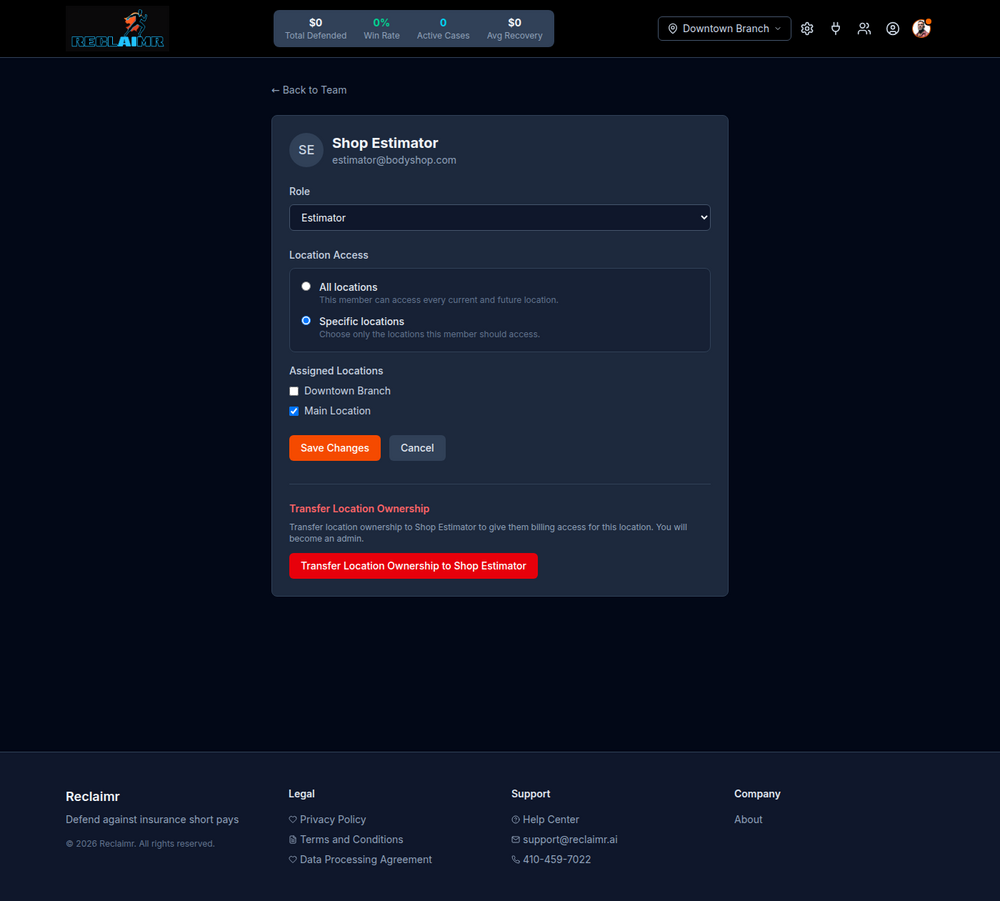1000x901 pixels.
Task: Check the Downtown Branch checkbox
Action: pos(294,391)
